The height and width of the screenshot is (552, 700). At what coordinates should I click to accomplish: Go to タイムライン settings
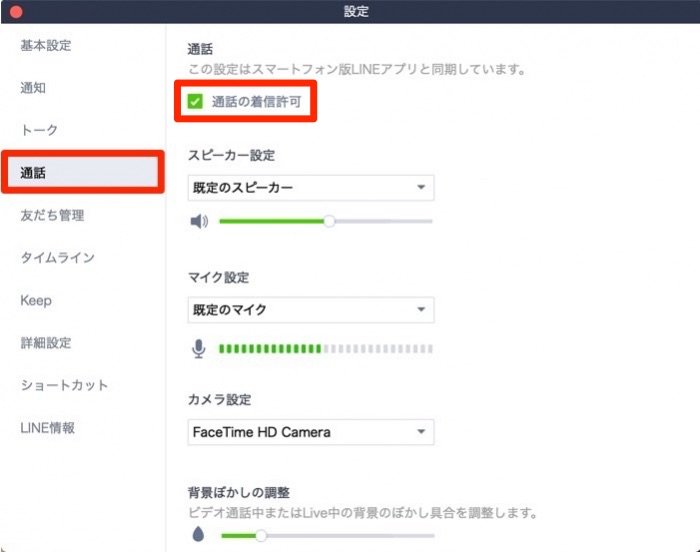[x=58, y=258]
